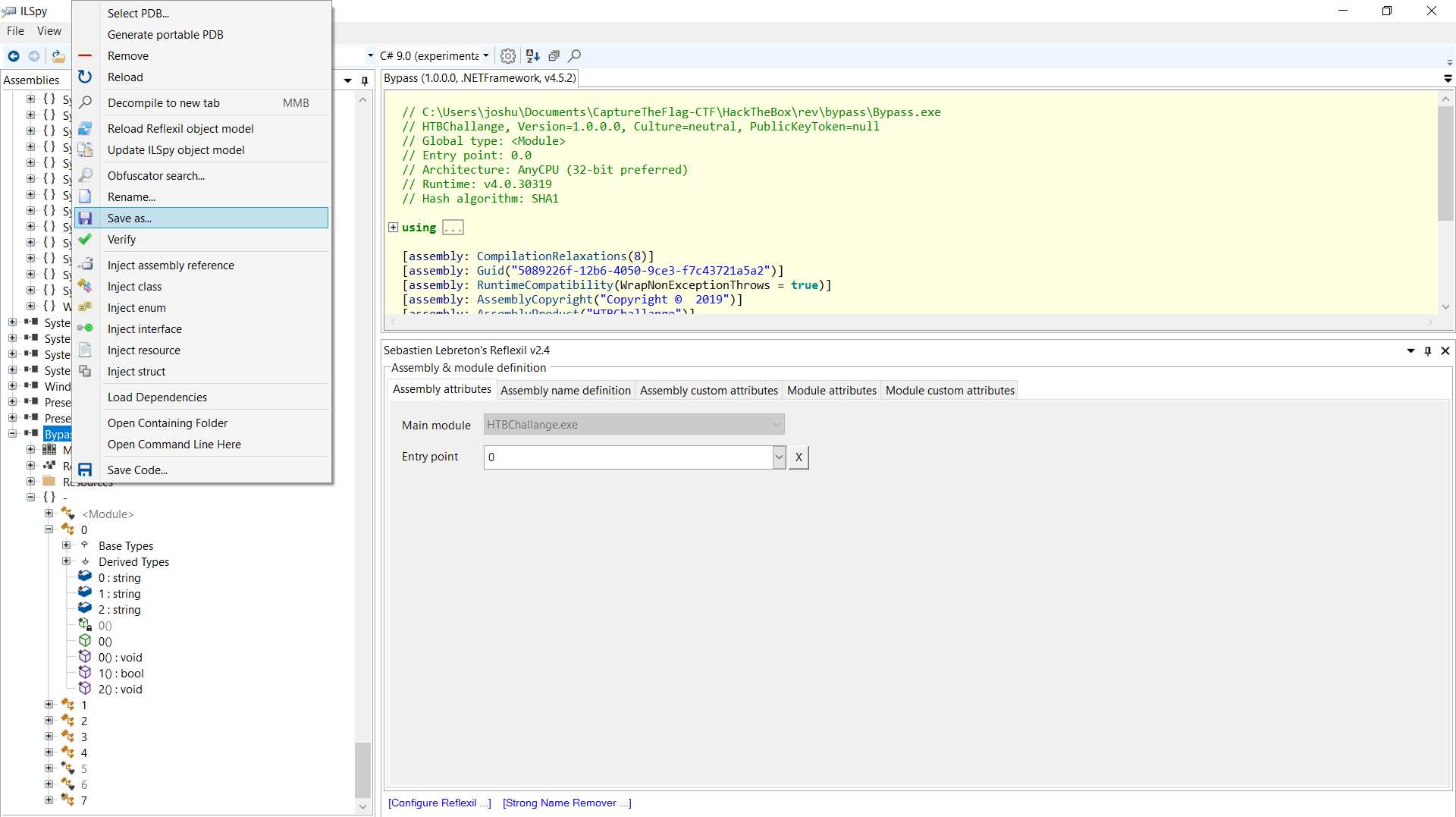
Task: Expand the Derived Types tree node
Action: [x=66, y=561]
